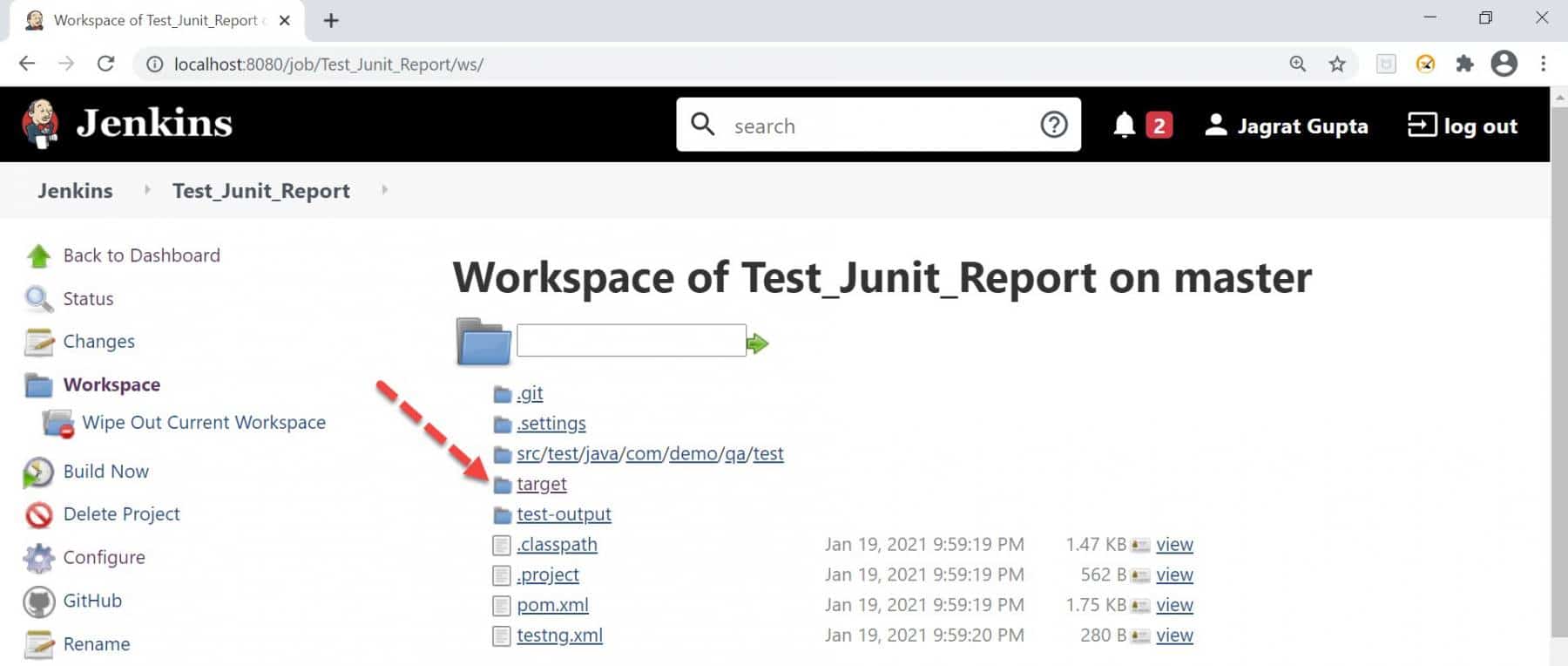Open Configure page
Screen dimensions: 1568x666
click(x=104, y=558)
